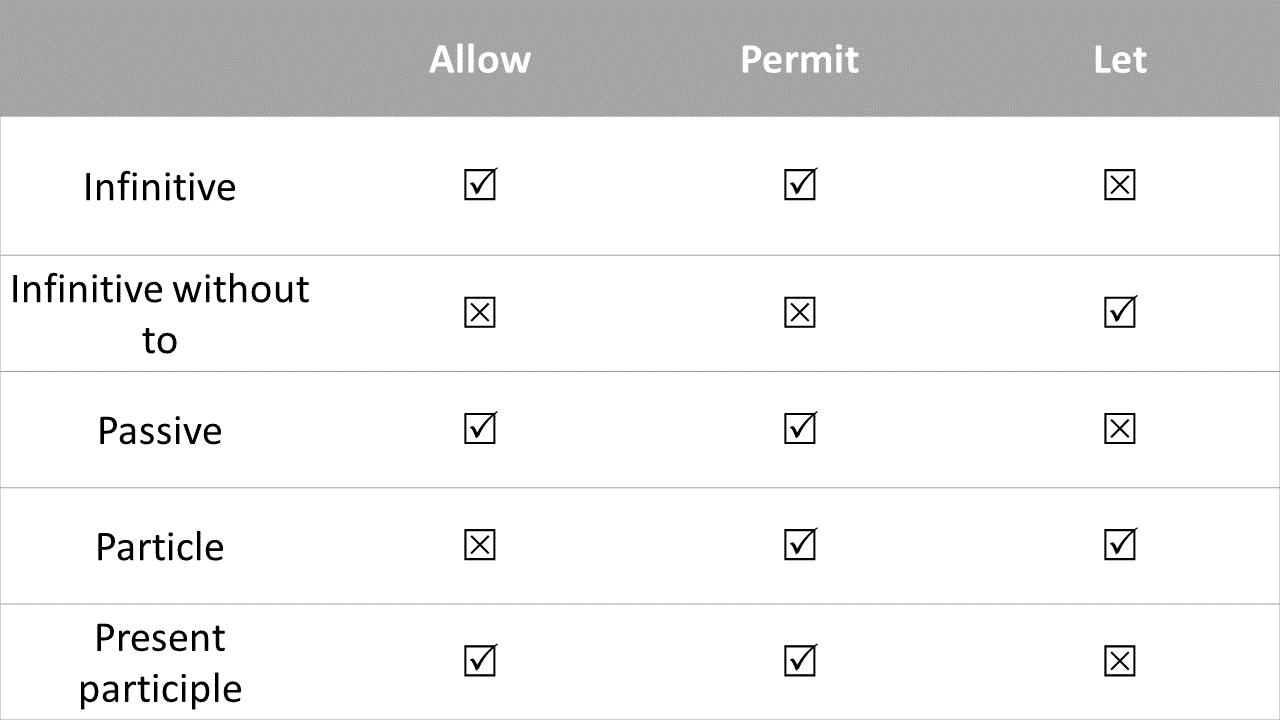The image size is (1280, 720).
Task: Click the Let checkbox in Particle row
Action: 1120,545
